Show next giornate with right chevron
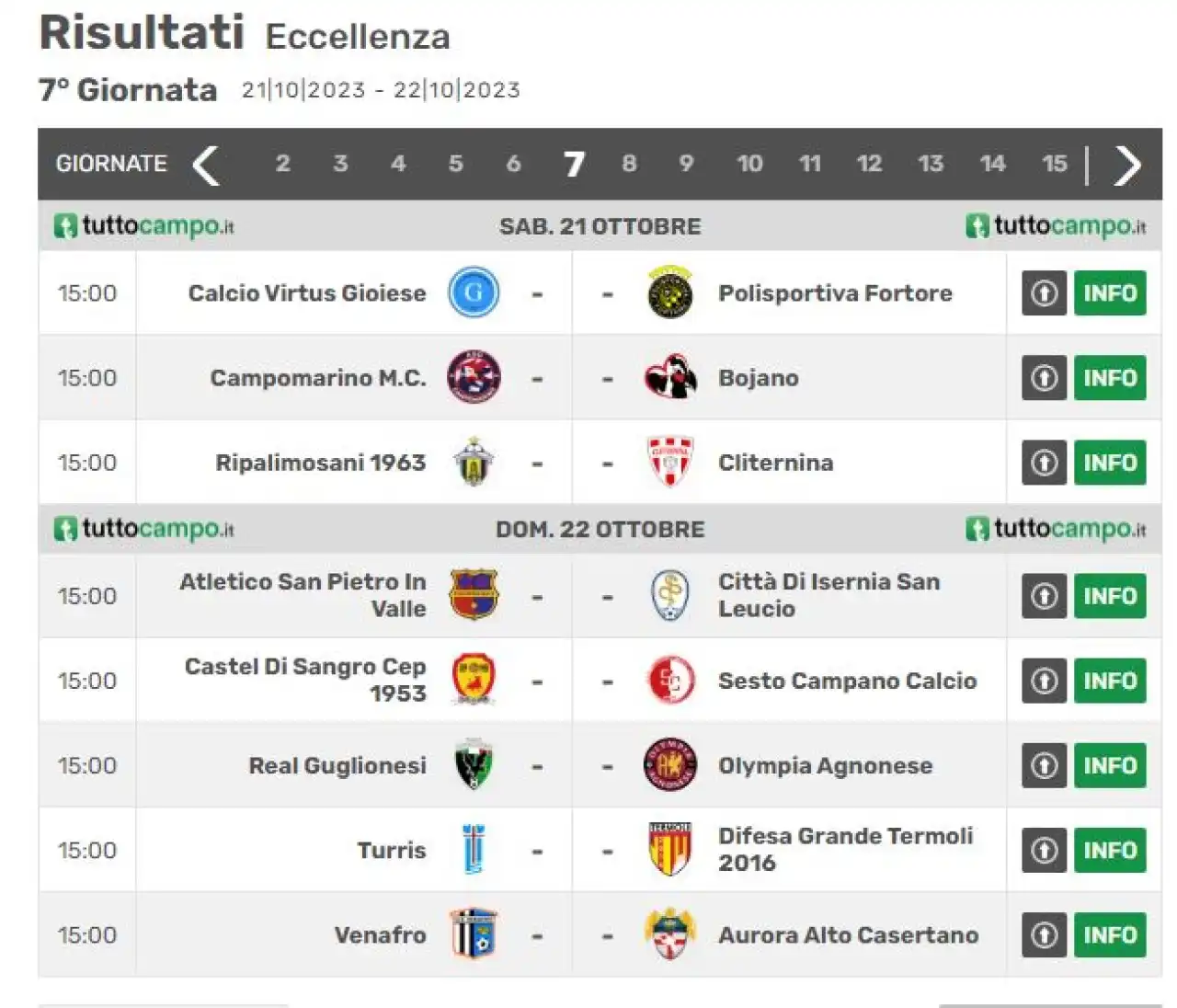Viewport: 1177px width, 1008px height. 1127,165
